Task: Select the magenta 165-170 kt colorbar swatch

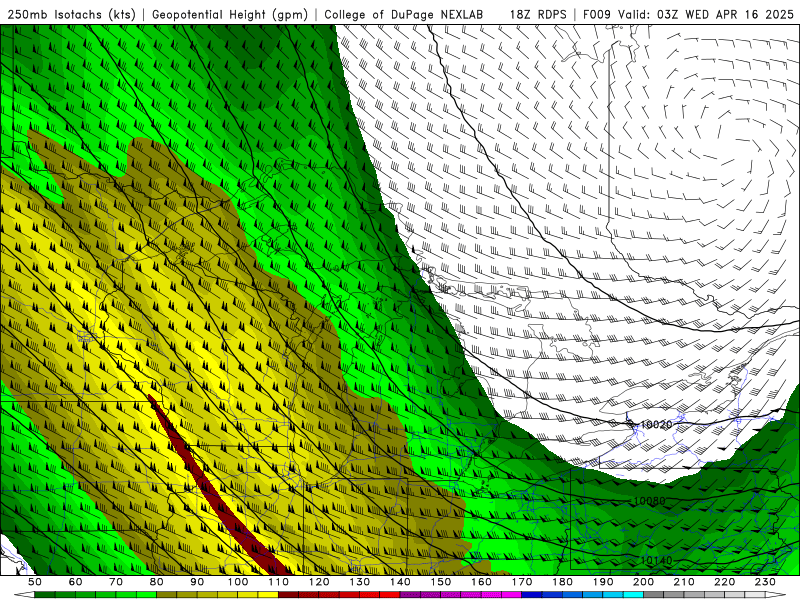Action: [x=511, y=595]
